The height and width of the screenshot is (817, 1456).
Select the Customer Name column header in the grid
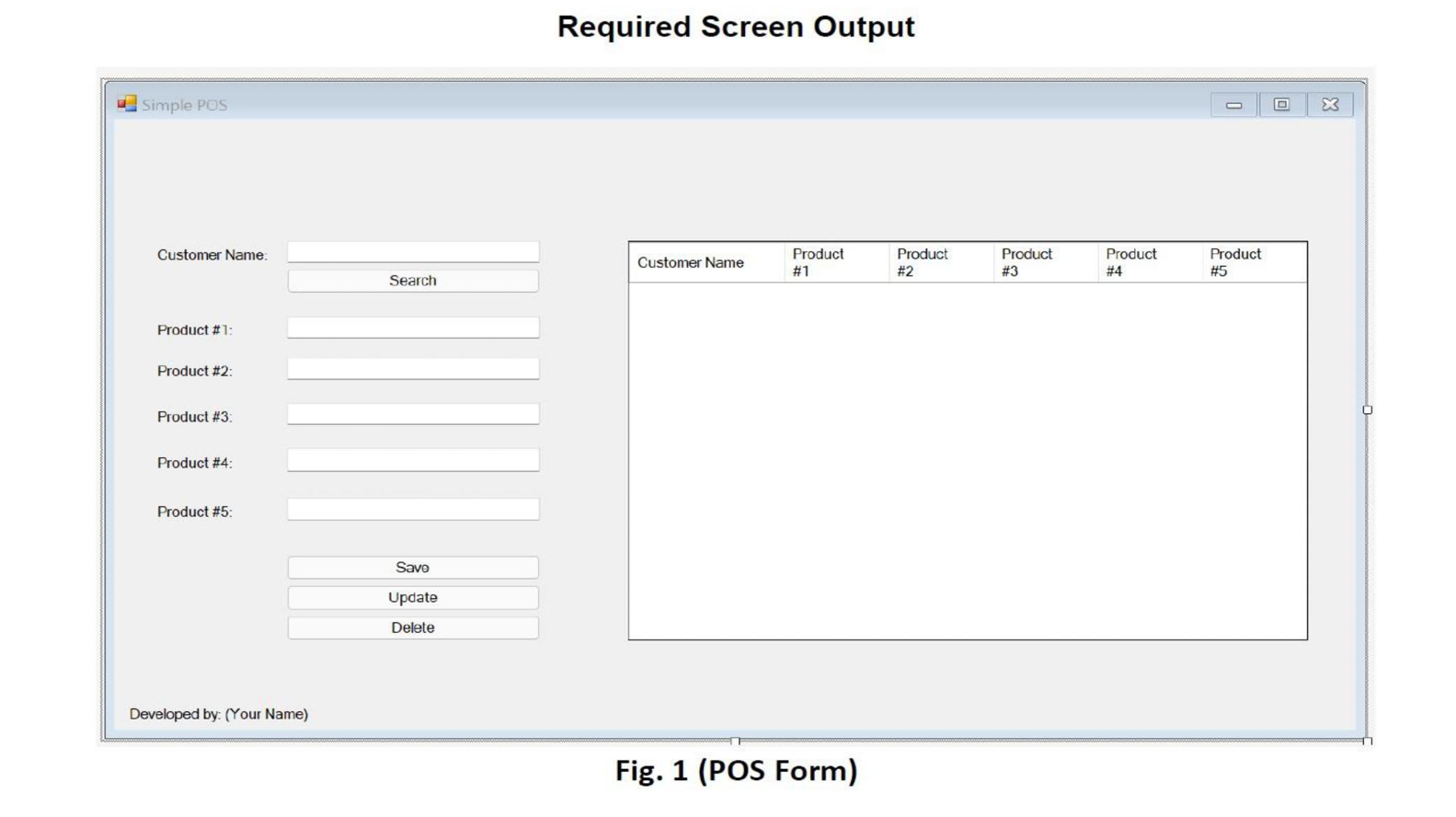point(706,262)
